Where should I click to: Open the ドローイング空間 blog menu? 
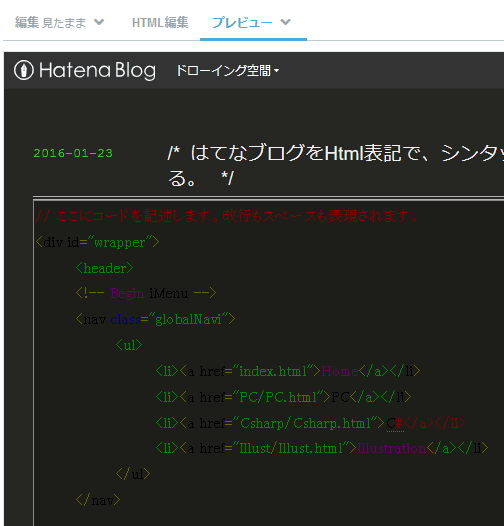coord(228,70)
